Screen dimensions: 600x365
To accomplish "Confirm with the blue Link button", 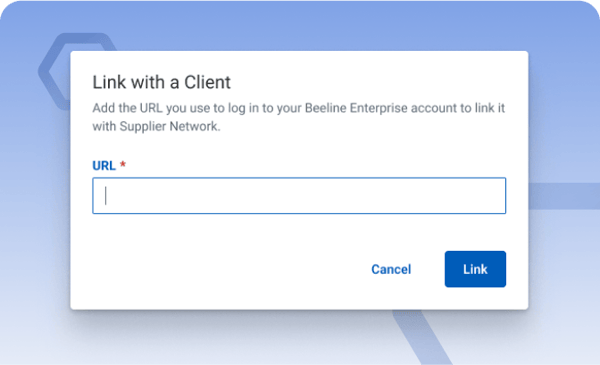I will pyautogui.click(x=475, y=269).
